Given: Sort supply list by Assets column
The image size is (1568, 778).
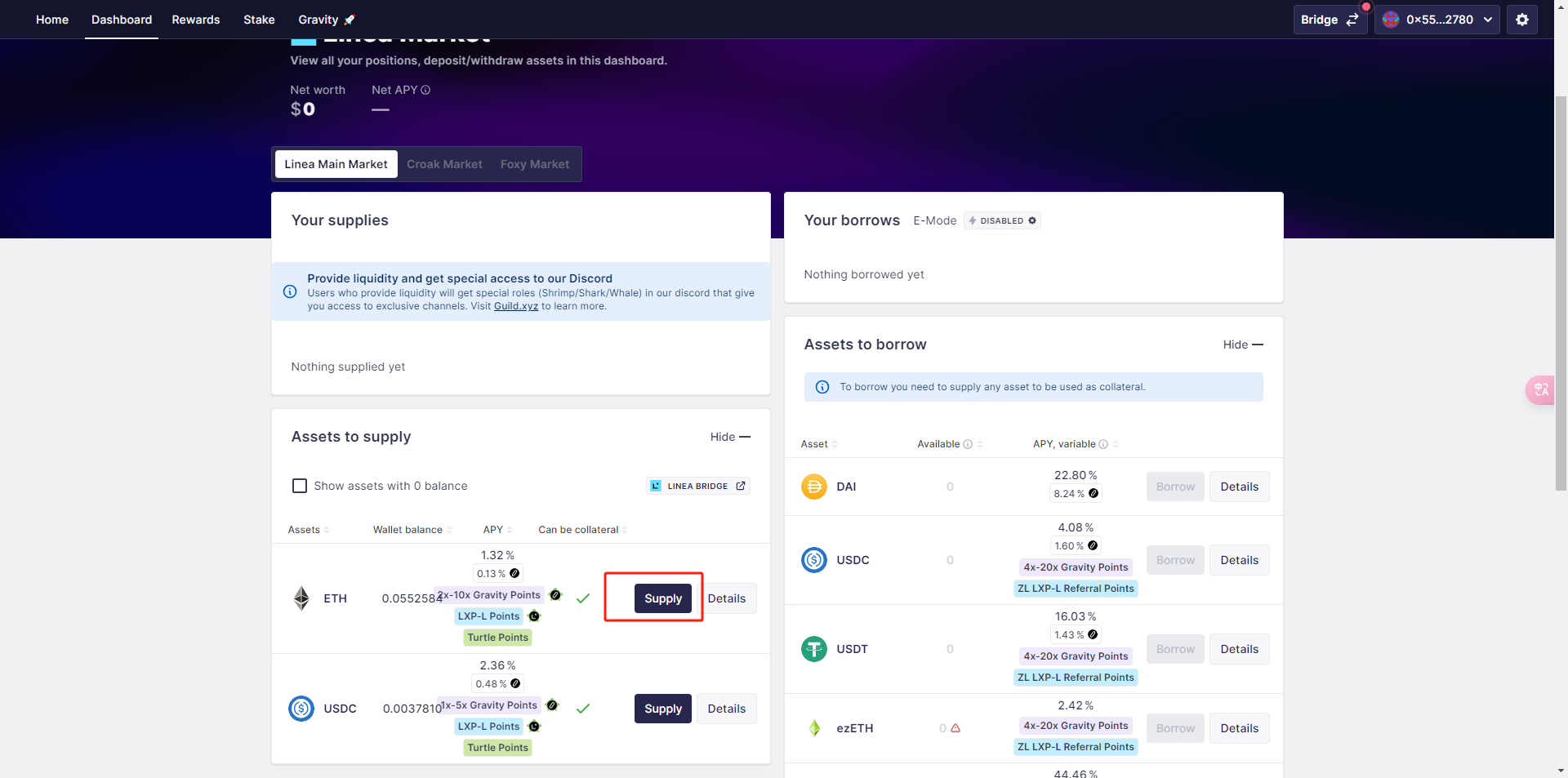Looking at the screenshot, I should (x=309, y=530).
